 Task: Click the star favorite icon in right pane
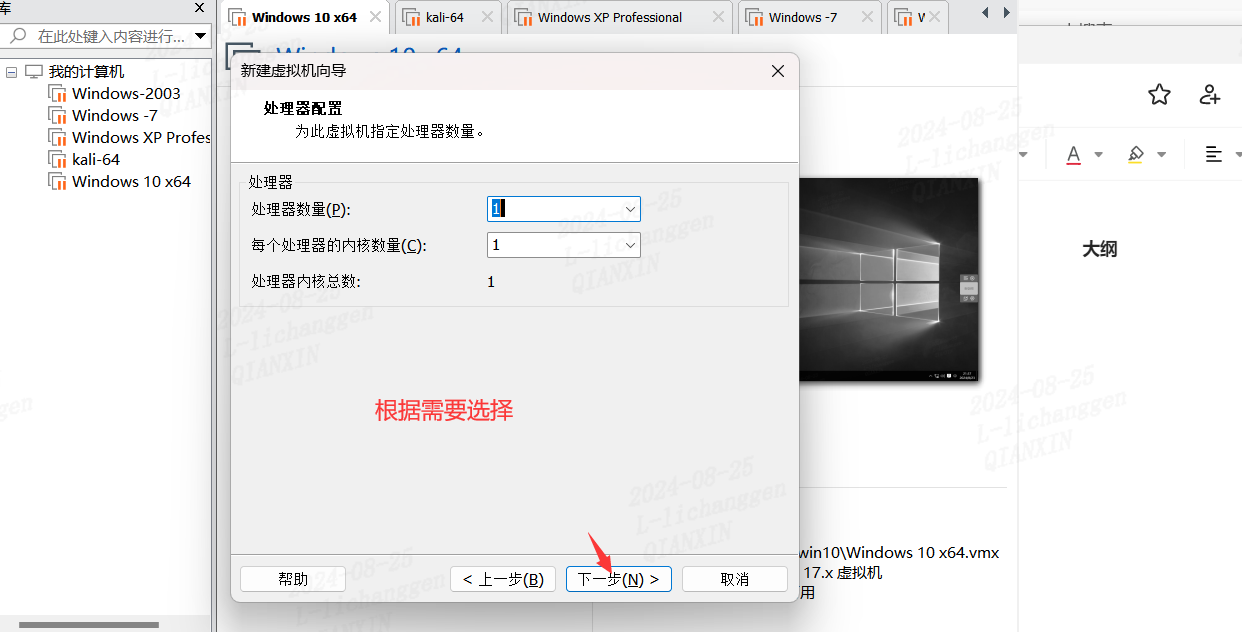(1159, 95)
